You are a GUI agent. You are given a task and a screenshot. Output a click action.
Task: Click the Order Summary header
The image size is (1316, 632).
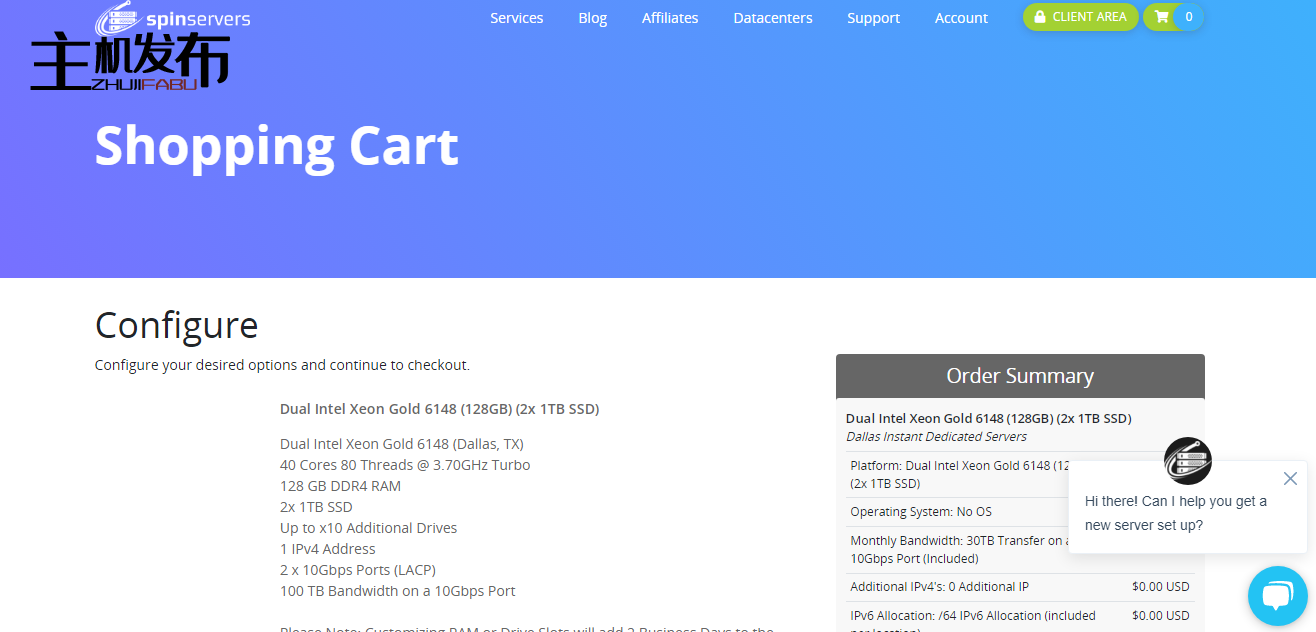tap(1020, 376)
